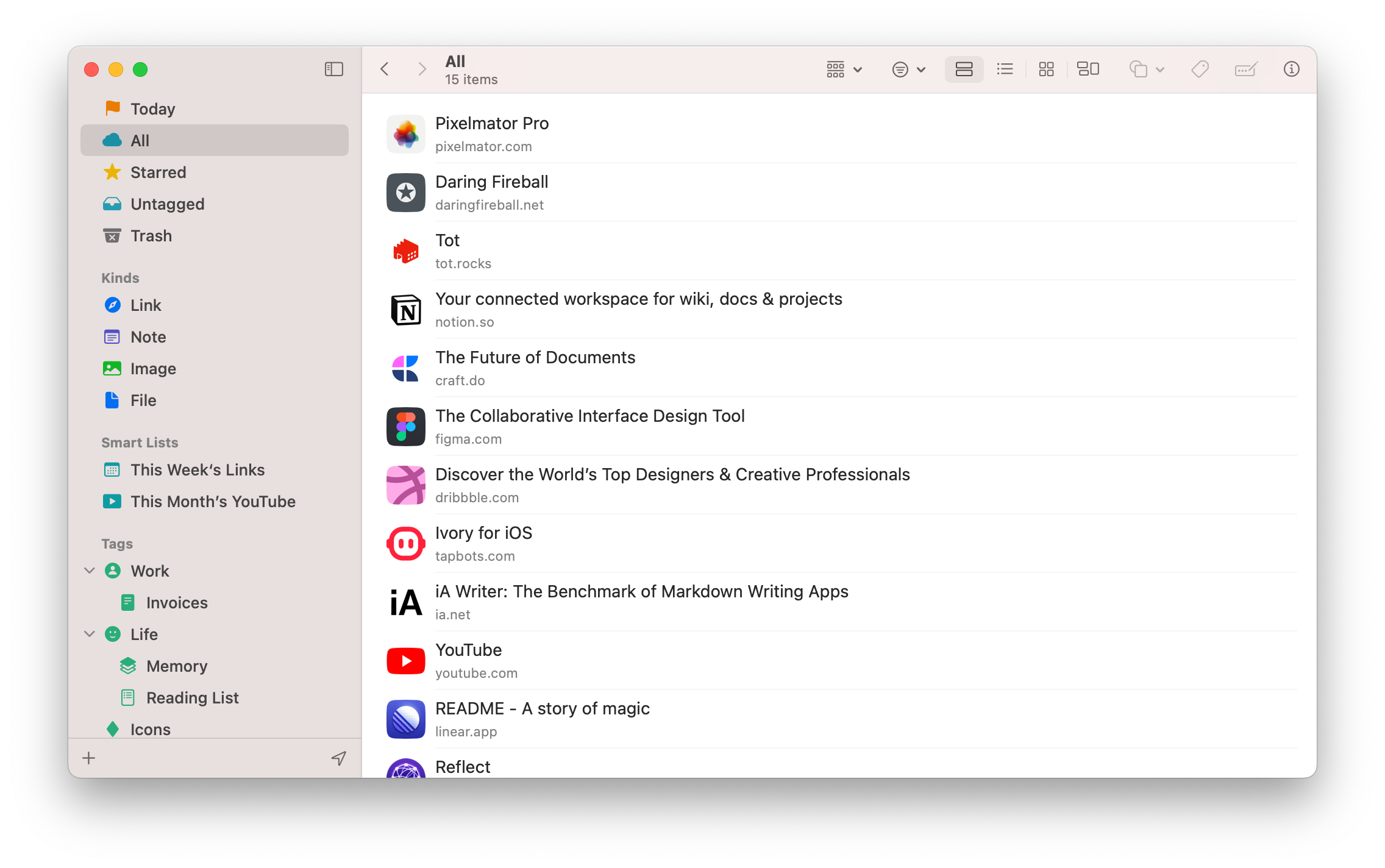Open the quick note editor icon

[x=1246, y=69]
